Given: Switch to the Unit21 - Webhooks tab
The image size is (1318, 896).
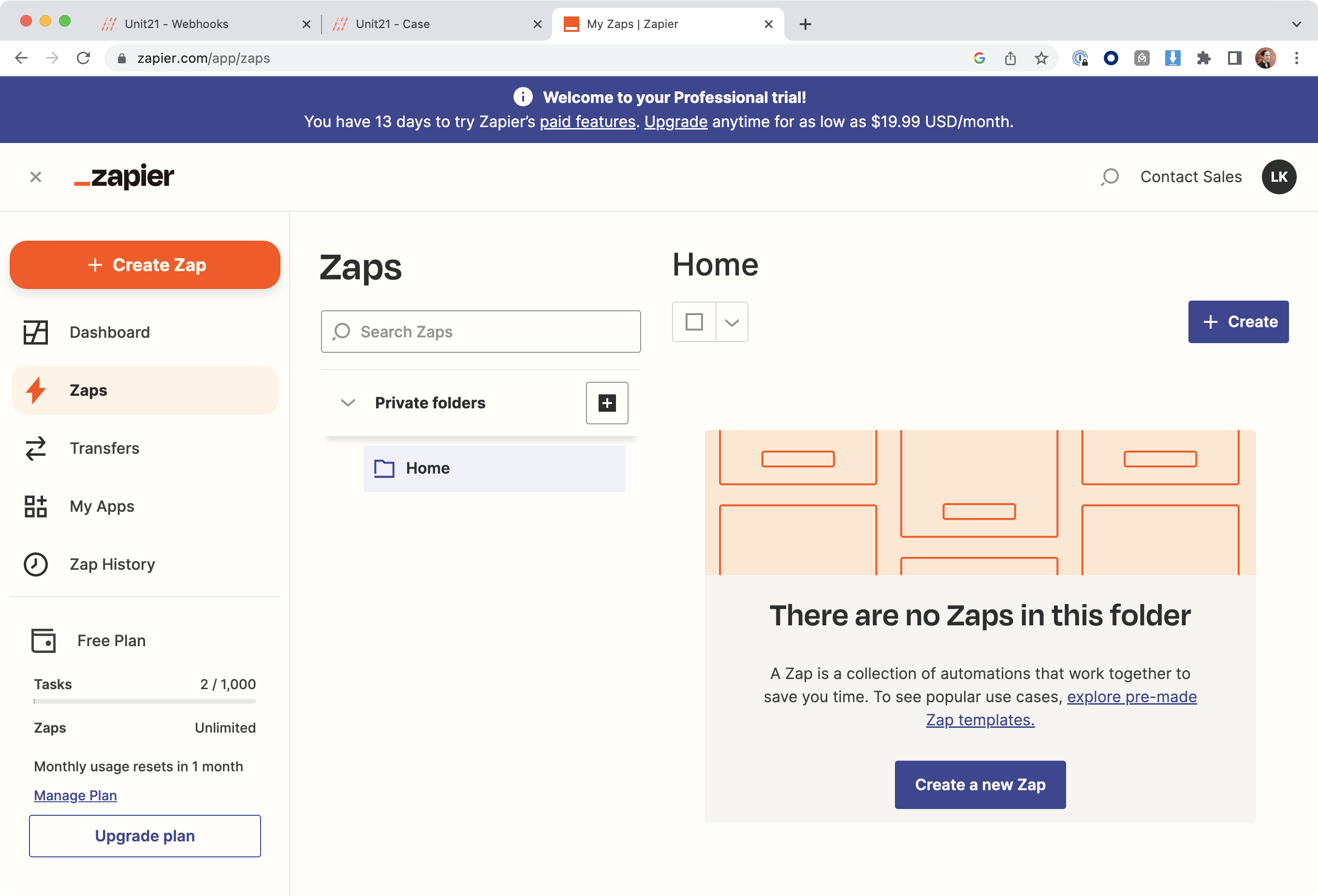Looking at the screenshot, I should 176,24.
